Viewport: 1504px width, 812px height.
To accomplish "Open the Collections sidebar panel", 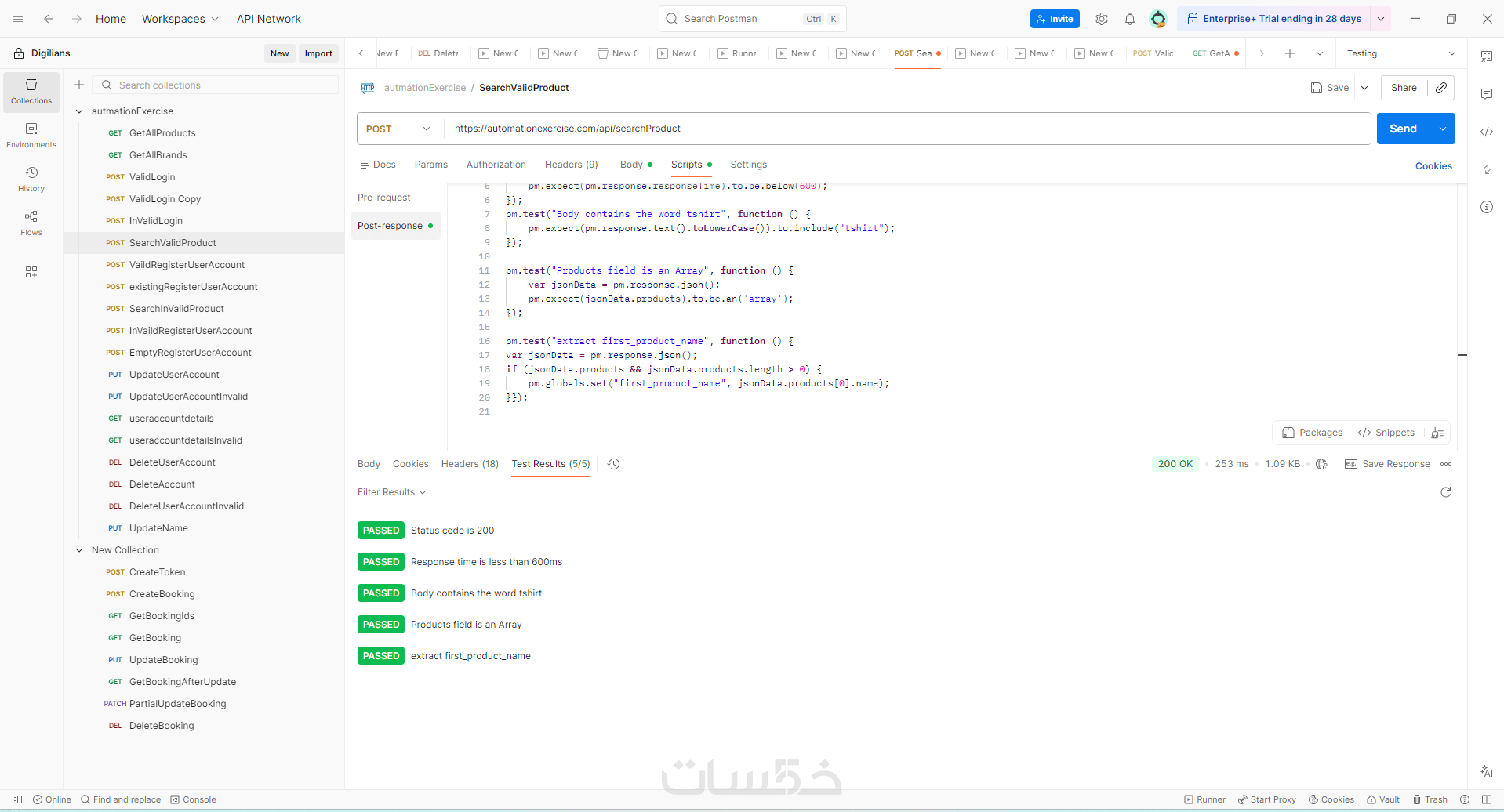I will pyautogui.click(x=31, y=92).
